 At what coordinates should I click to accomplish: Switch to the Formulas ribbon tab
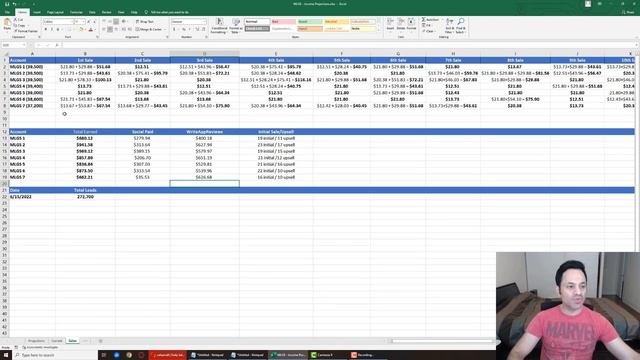76,12
